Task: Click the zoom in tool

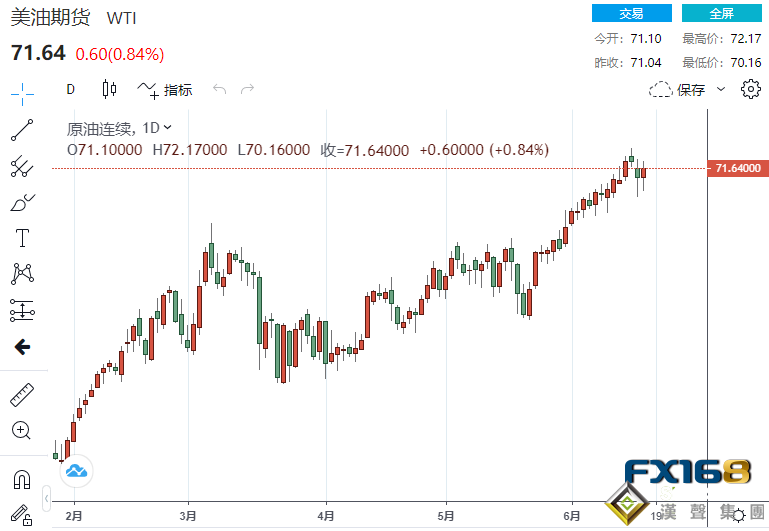Action: [x=22, y=431]
